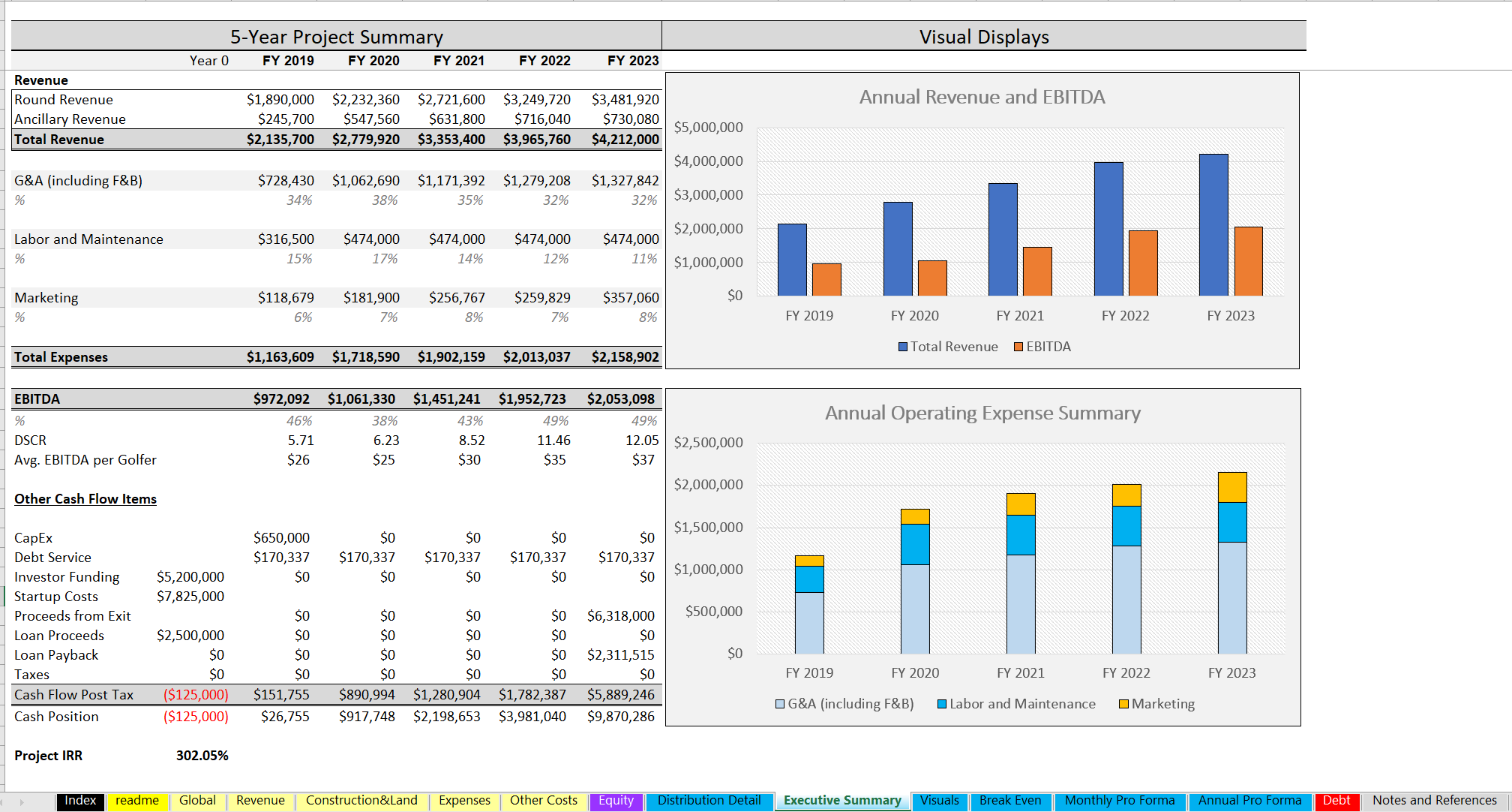Select the Project IRR value cell
This screenshot has height=812, width=1512.
click(x=202, y=756)
